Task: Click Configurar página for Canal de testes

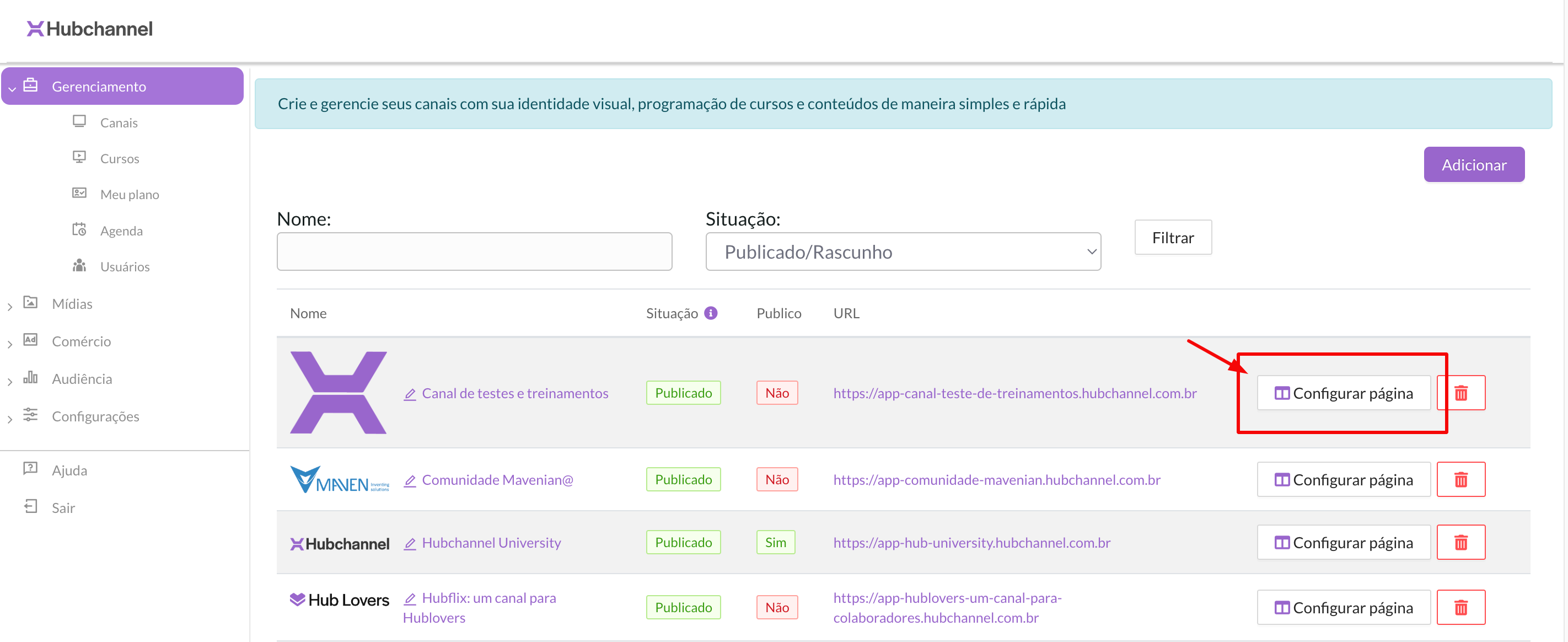Action: tap(1344, 393)
